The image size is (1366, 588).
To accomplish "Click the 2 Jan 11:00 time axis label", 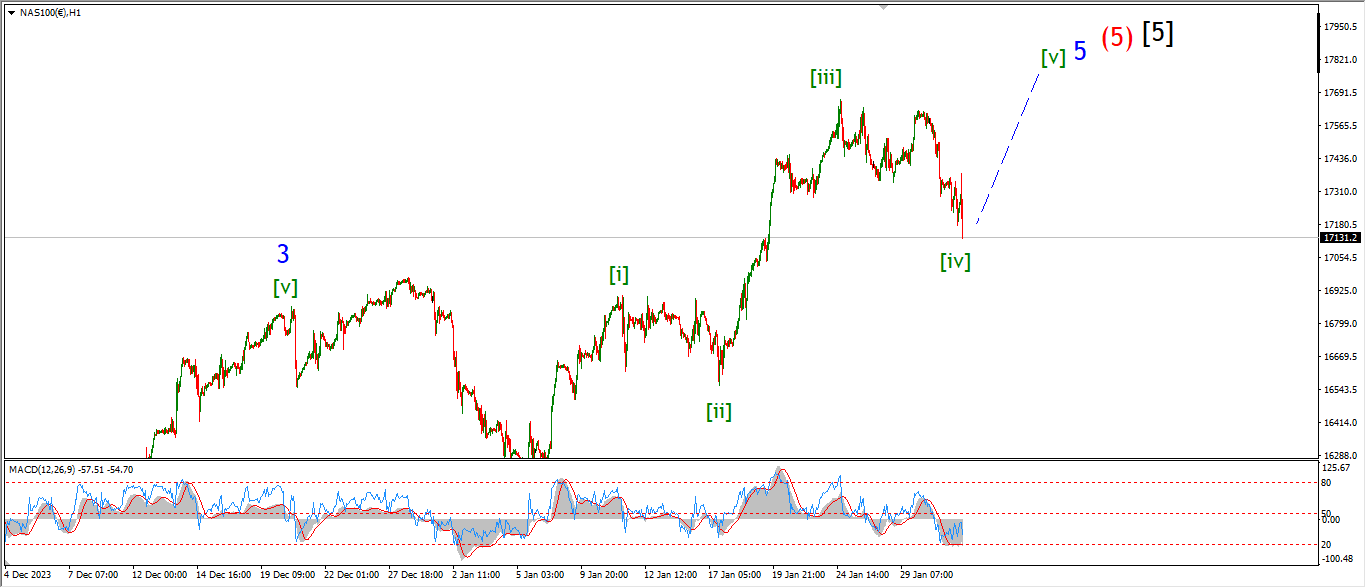I will (474, 575).
